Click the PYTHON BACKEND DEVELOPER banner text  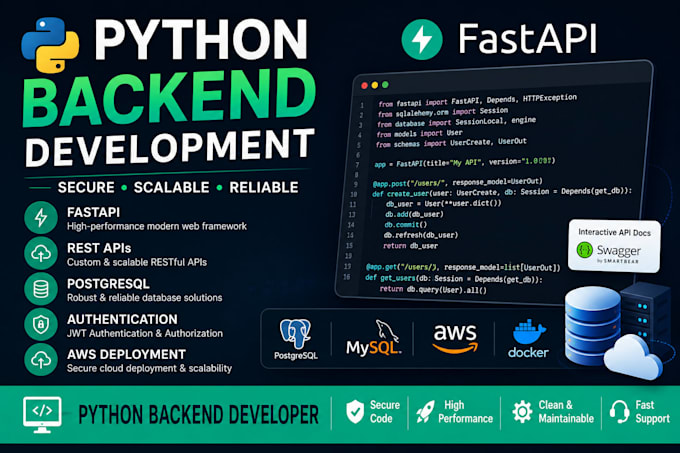(x=199, y=415)
